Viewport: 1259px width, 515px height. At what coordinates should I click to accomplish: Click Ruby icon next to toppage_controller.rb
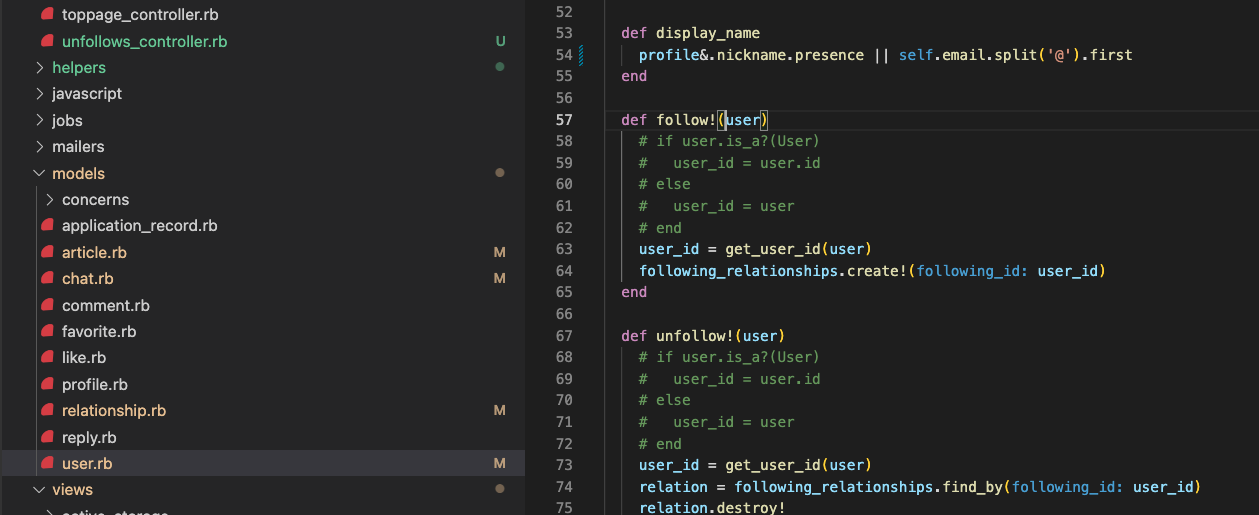tap(46, 15)
